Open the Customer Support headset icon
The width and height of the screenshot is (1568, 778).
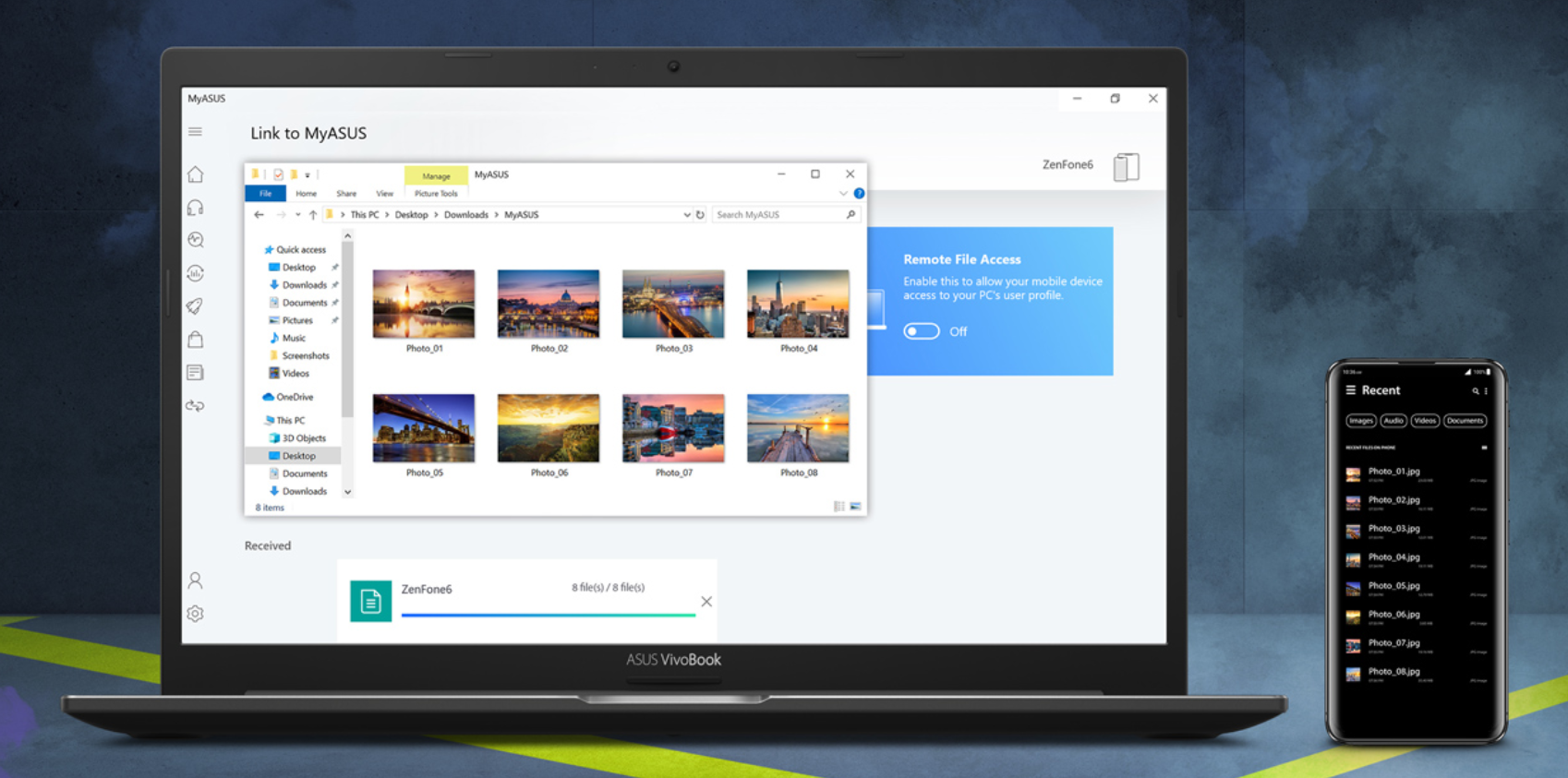196,208
